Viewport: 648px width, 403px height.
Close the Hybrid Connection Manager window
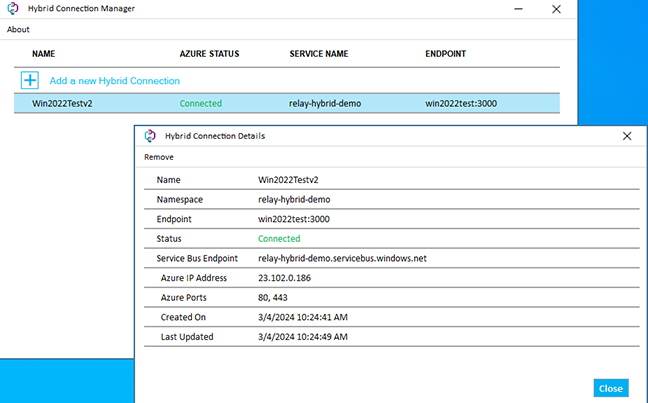coord(556,9)
